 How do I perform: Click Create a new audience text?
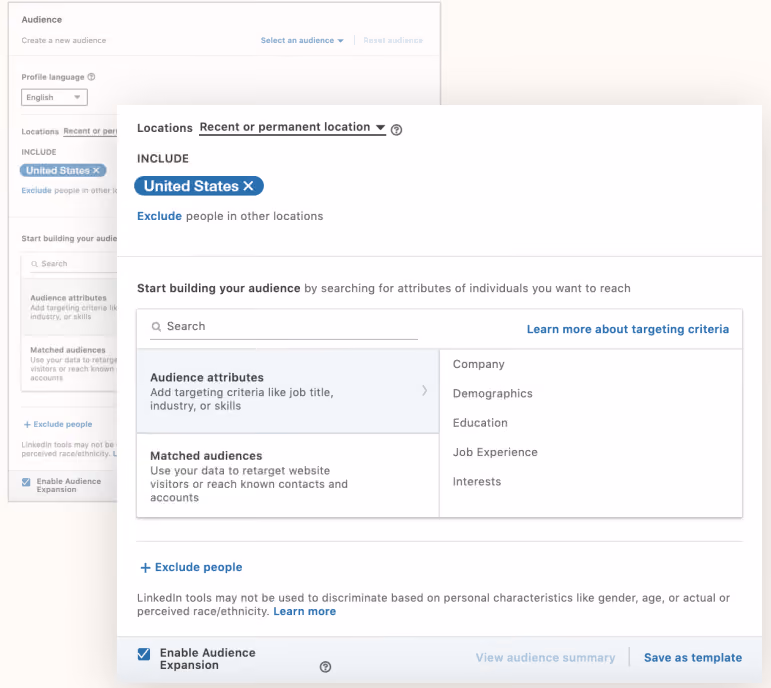63,40
